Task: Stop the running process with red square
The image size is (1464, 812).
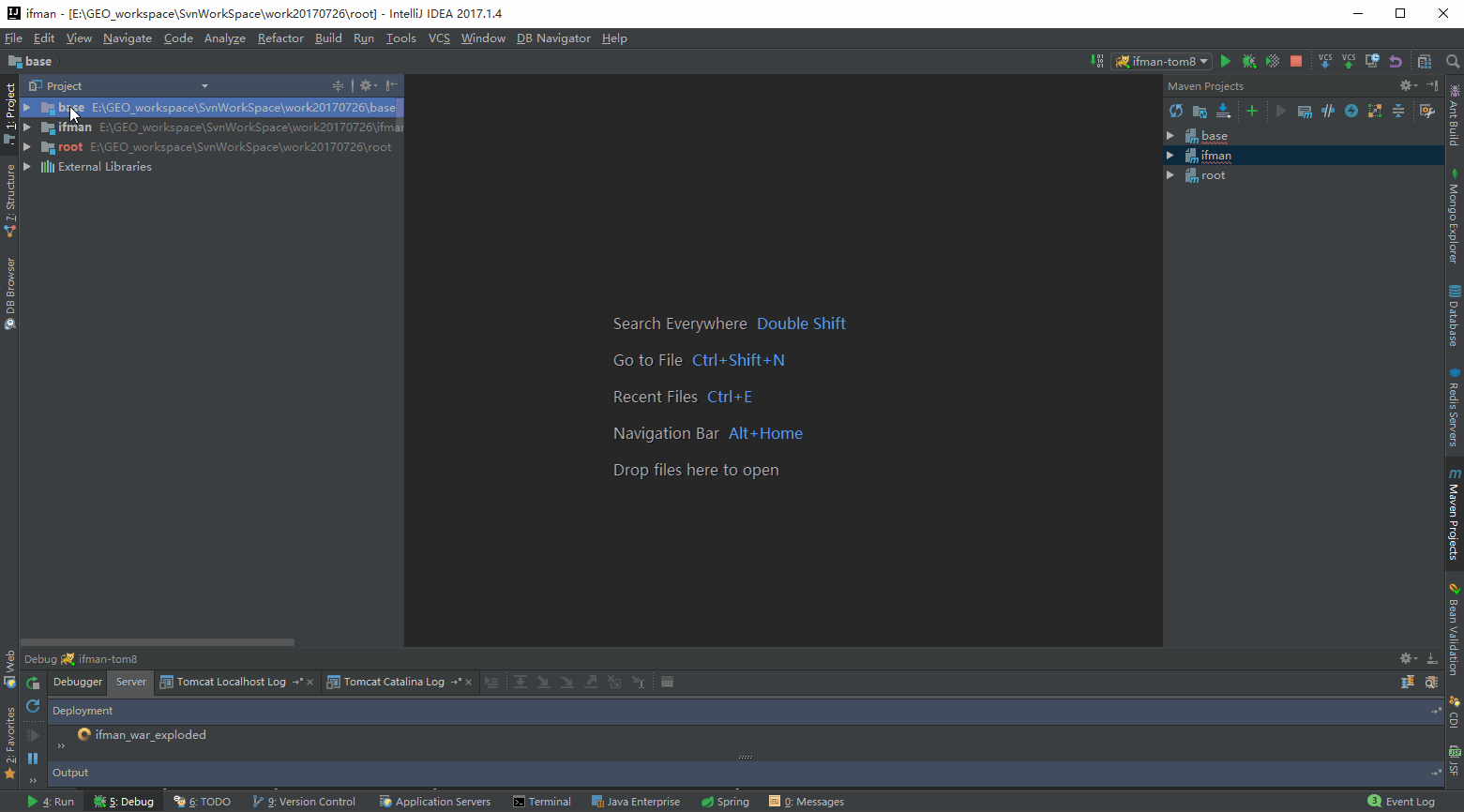Action: click(1296, 61)
